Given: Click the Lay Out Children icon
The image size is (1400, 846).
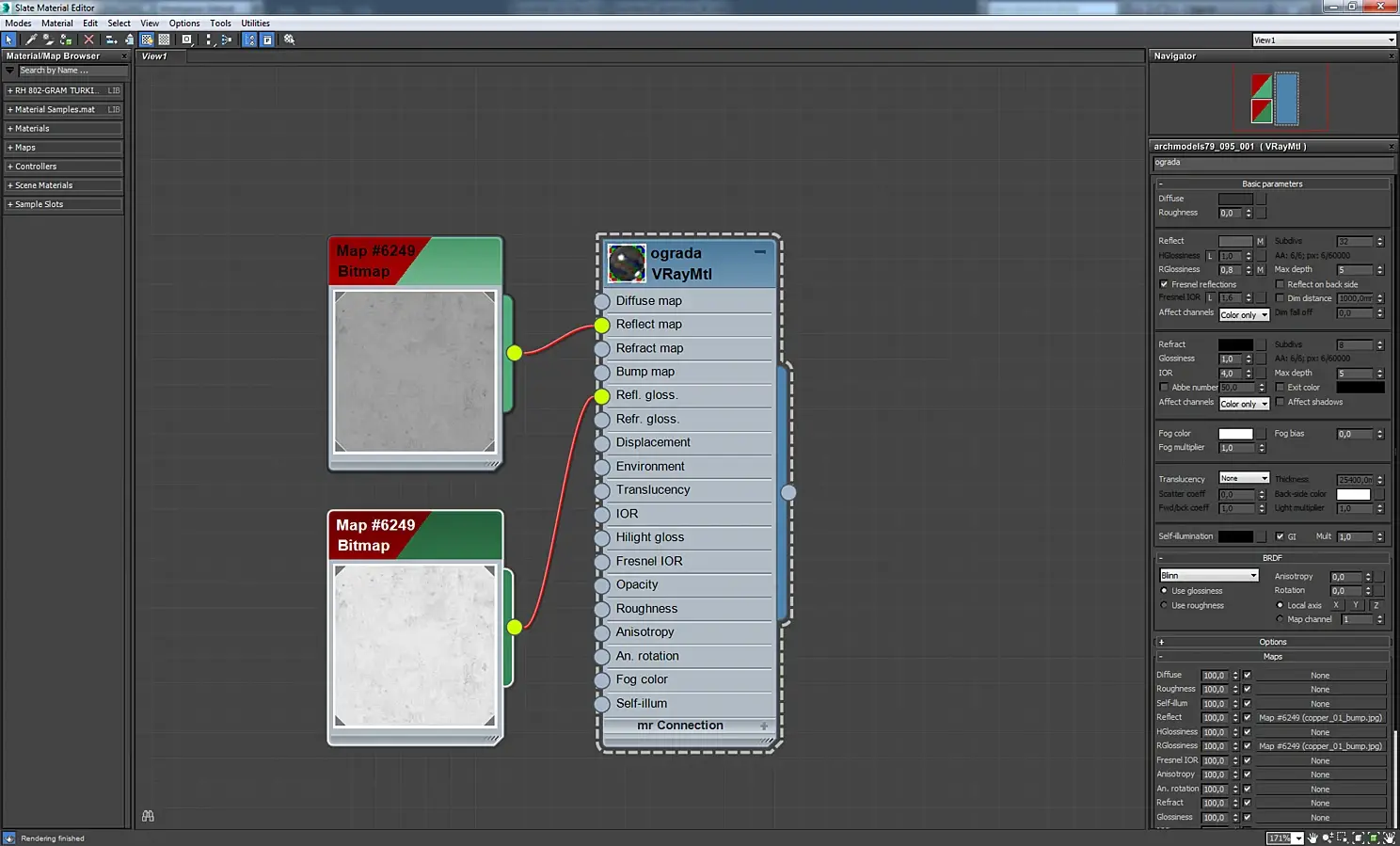Looking at the screenshot, I should tap(226, 40).
